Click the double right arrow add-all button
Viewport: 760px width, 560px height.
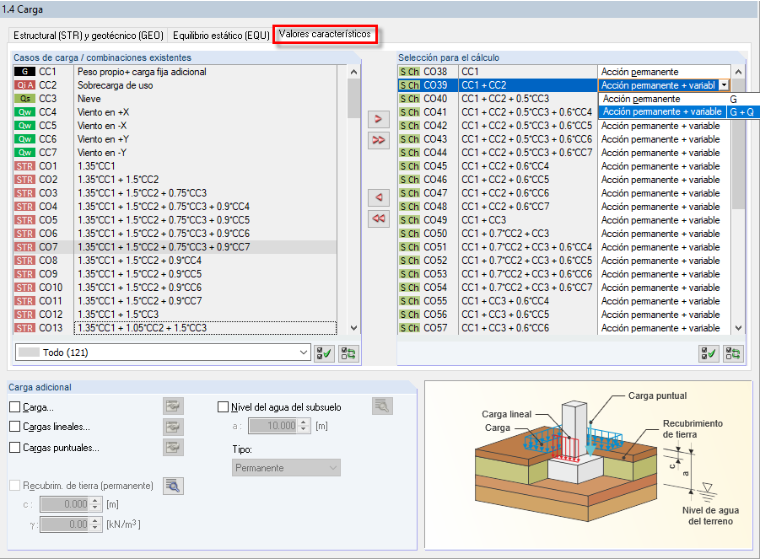tap(379, 140)
